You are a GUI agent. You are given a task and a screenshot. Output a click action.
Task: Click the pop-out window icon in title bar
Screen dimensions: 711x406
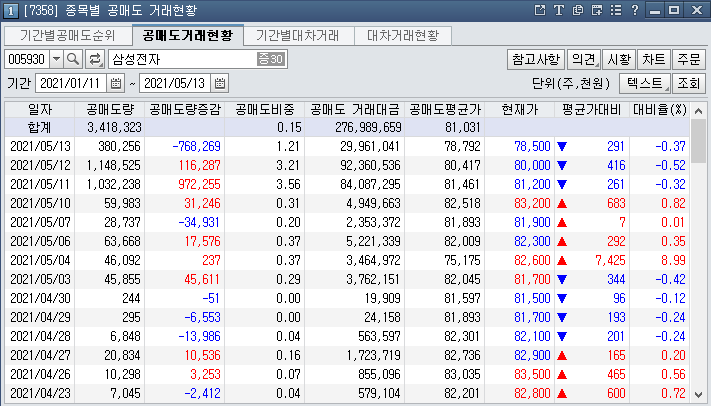[540, 10]
